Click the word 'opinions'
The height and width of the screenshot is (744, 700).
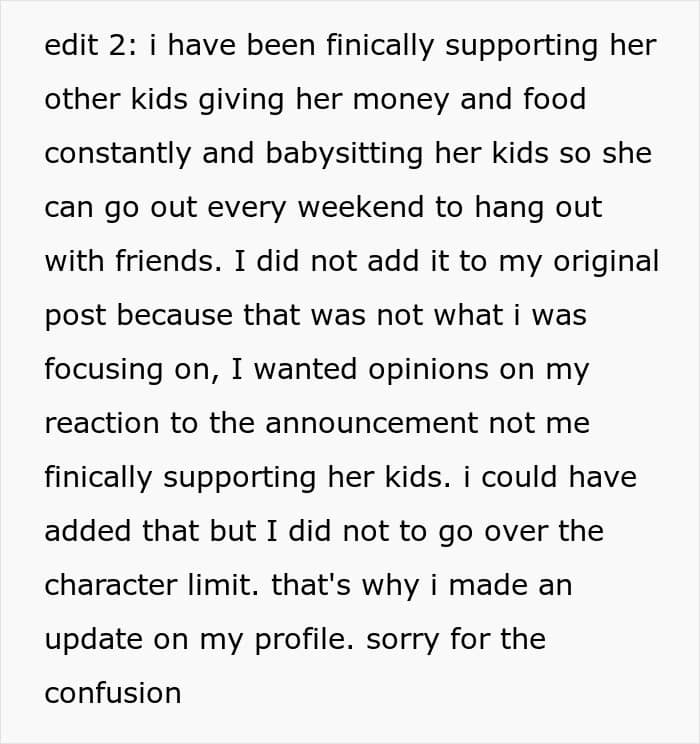(428, 372)
